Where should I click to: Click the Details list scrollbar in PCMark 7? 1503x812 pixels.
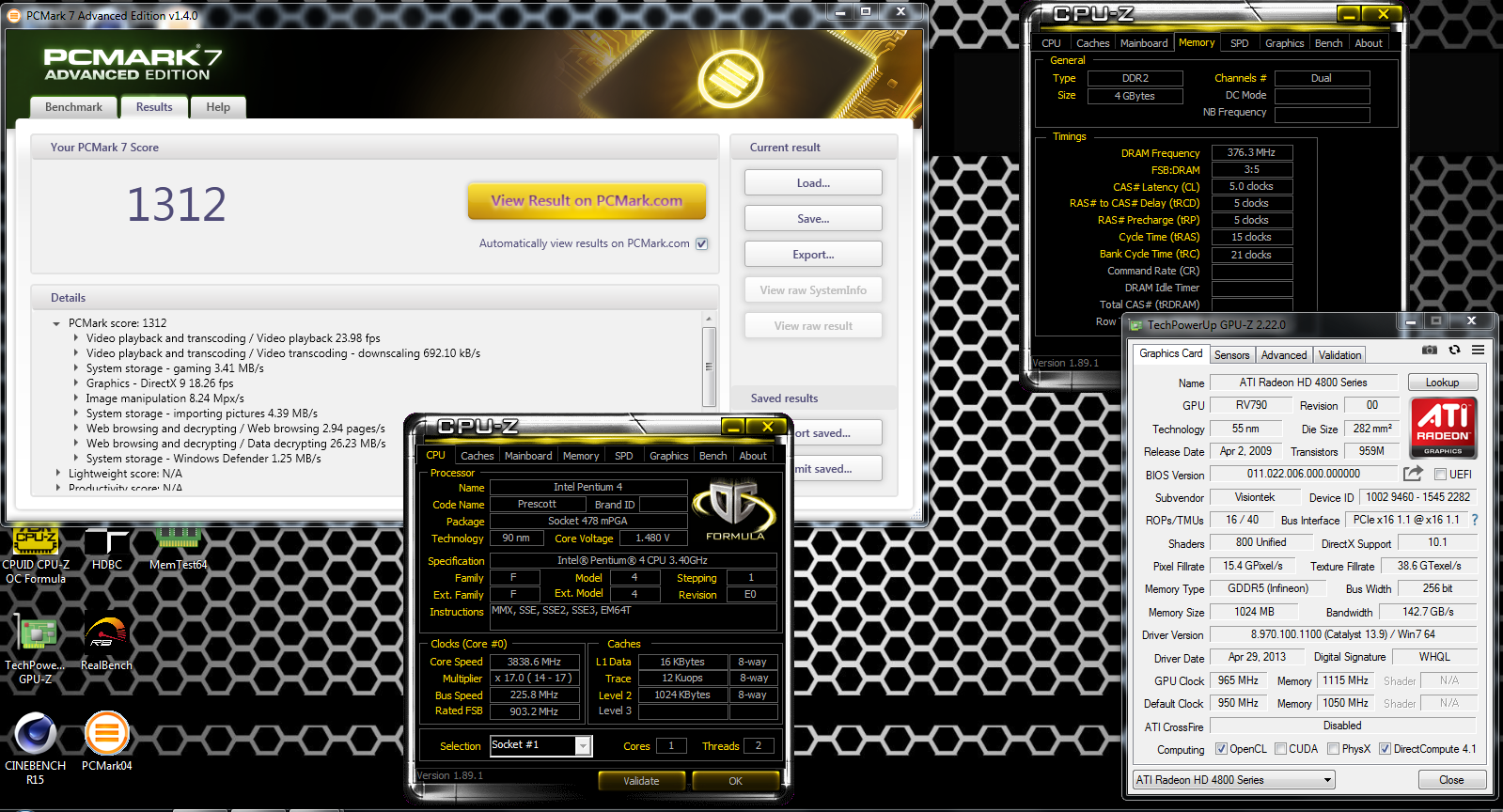[x=709, y=366]
